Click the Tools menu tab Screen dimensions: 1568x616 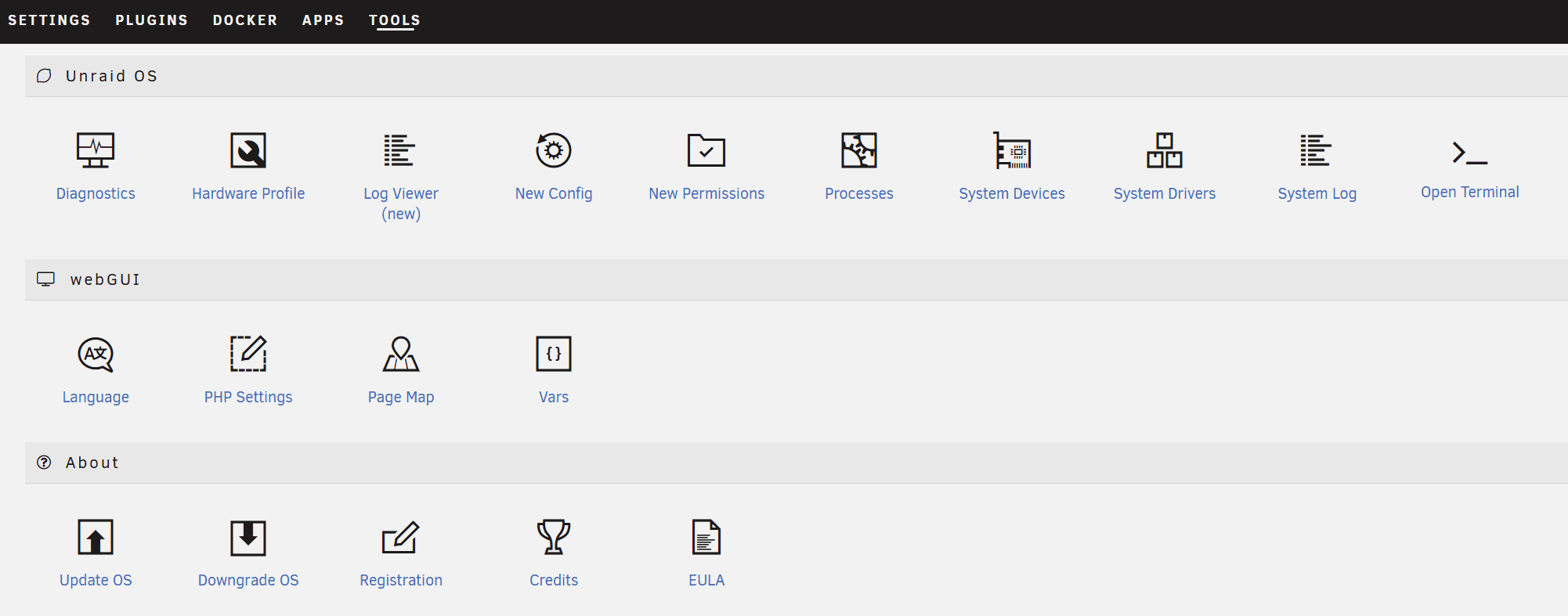pyautogui.click(x=395, y=20)
